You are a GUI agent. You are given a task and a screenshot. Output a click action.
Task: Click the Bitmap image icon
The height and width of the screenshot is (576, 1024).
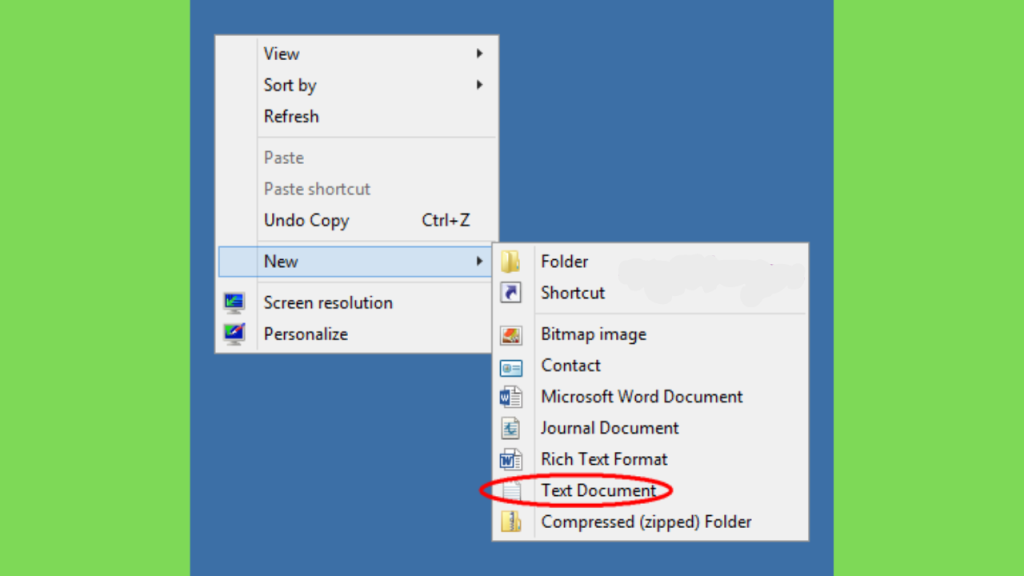[511, 335]
